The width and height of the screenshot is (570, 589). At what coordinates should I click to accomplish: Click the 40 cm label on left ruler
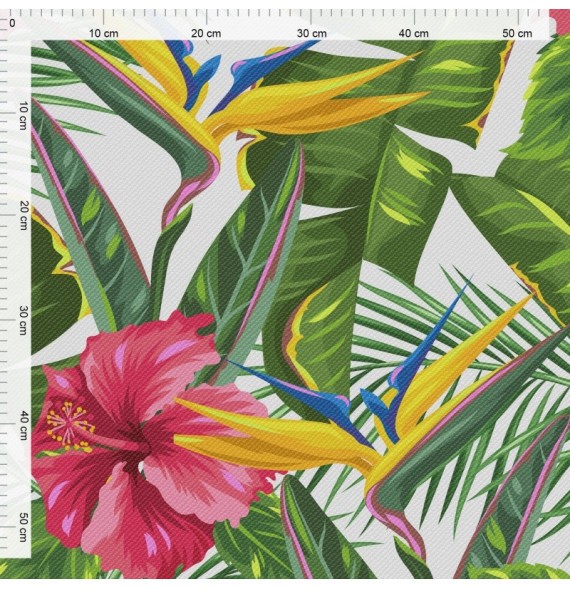tap(23, 425)
